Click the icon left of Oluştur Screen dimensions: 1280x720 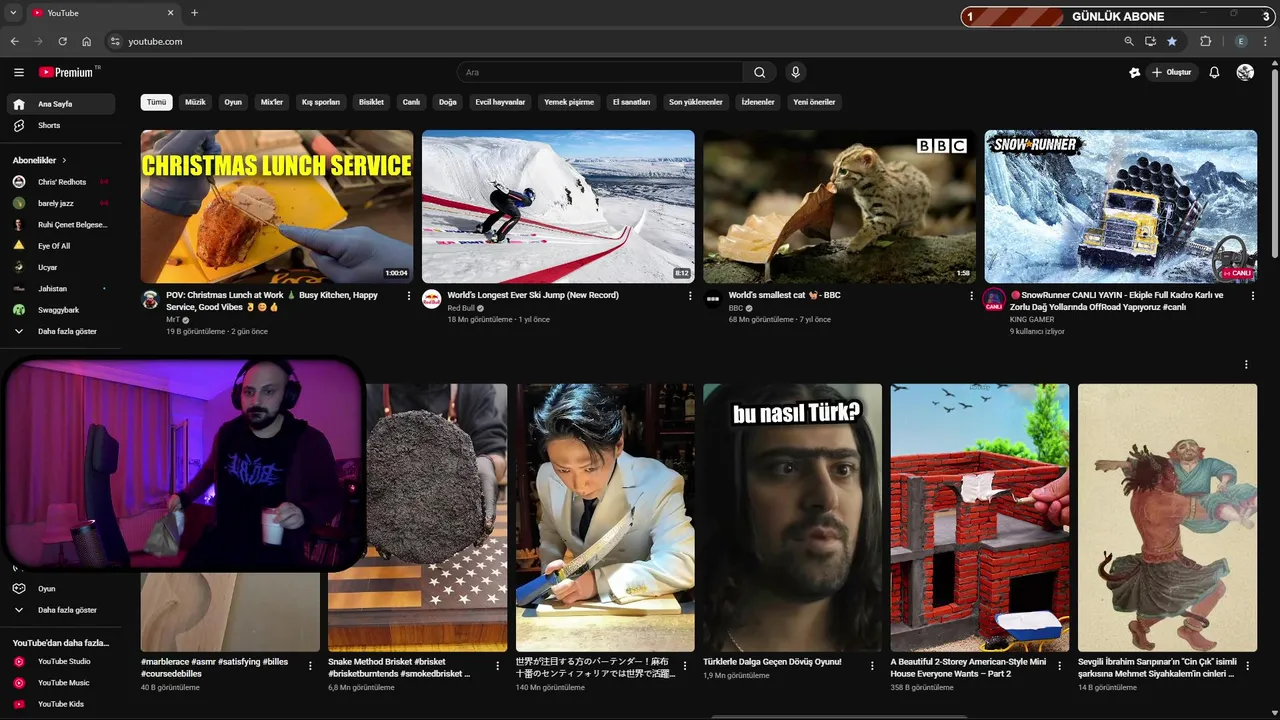point(1134,72)
